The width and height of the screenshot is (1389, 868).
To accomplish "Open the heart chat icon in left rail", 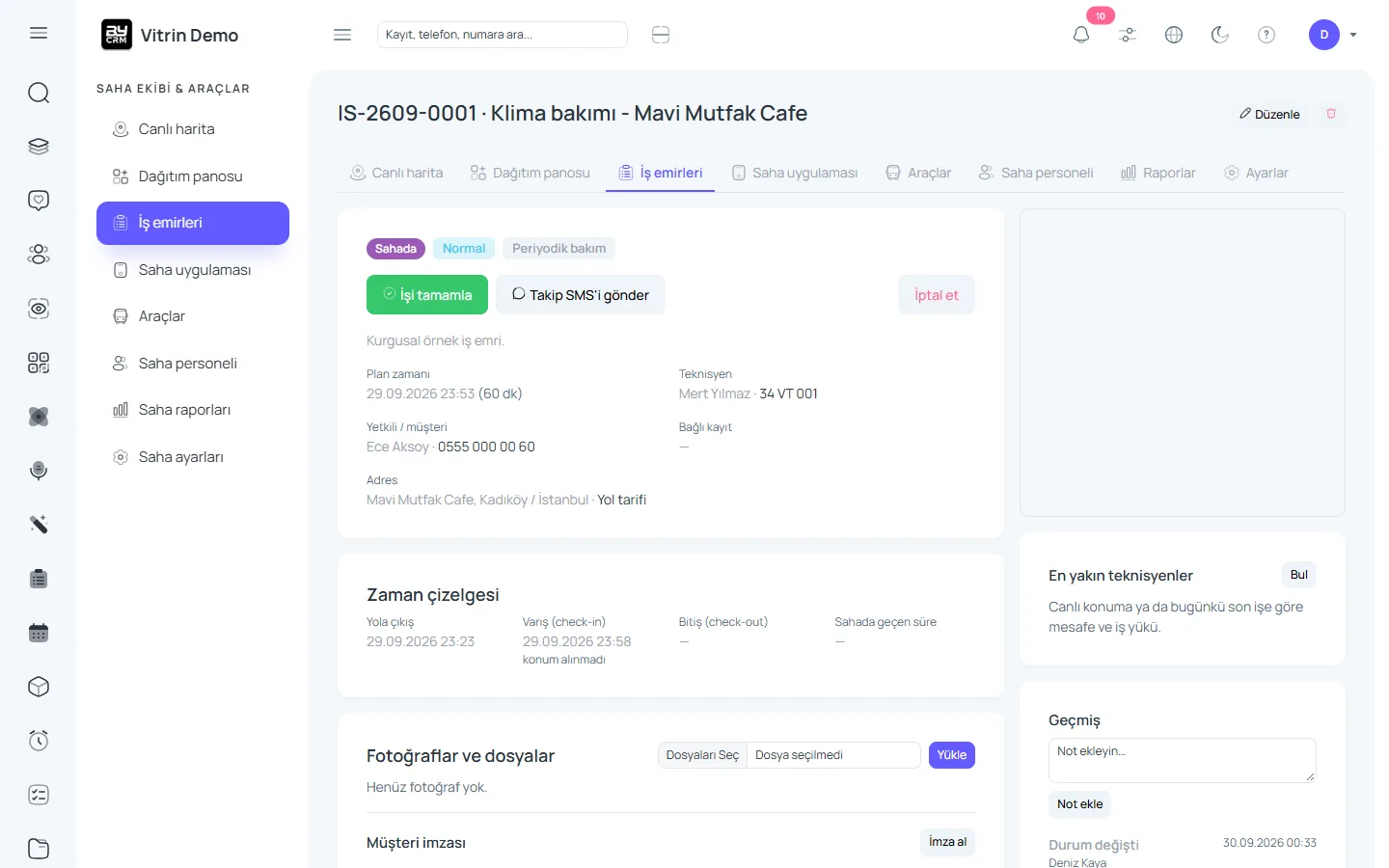I will pyautogui.click(x=39, y=201).
